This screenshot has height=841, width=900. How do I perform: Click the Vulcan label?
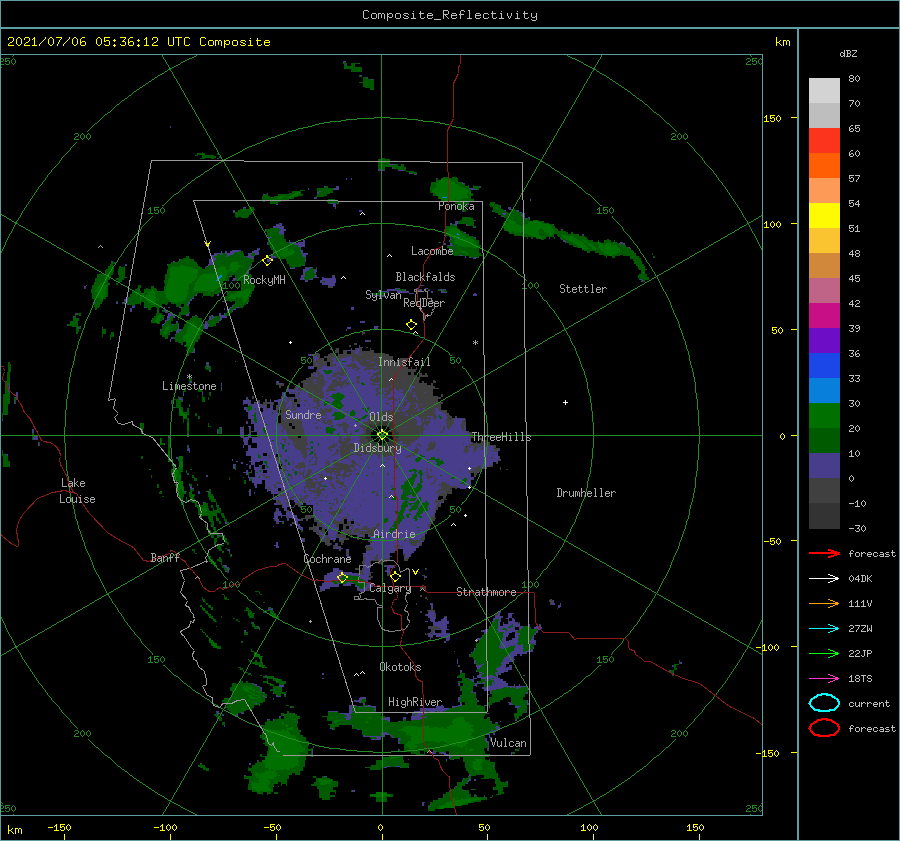point(508,743)
